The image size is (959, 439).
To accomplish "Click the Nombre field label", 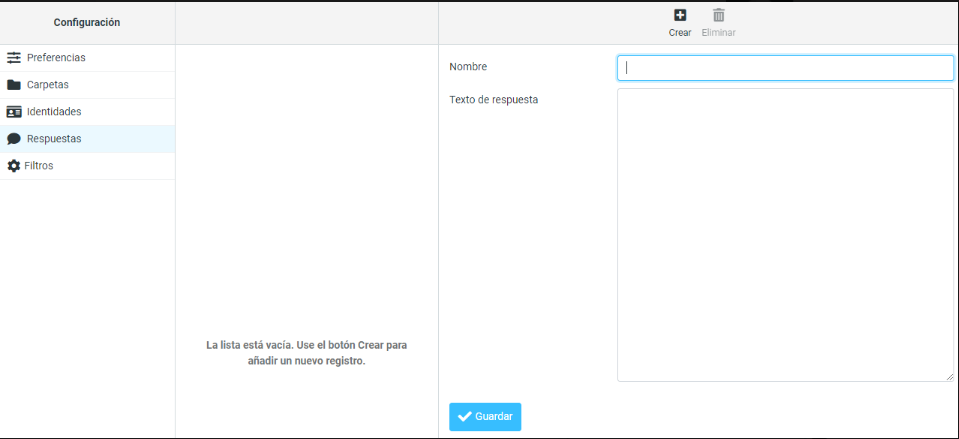I will click(468, 67).
